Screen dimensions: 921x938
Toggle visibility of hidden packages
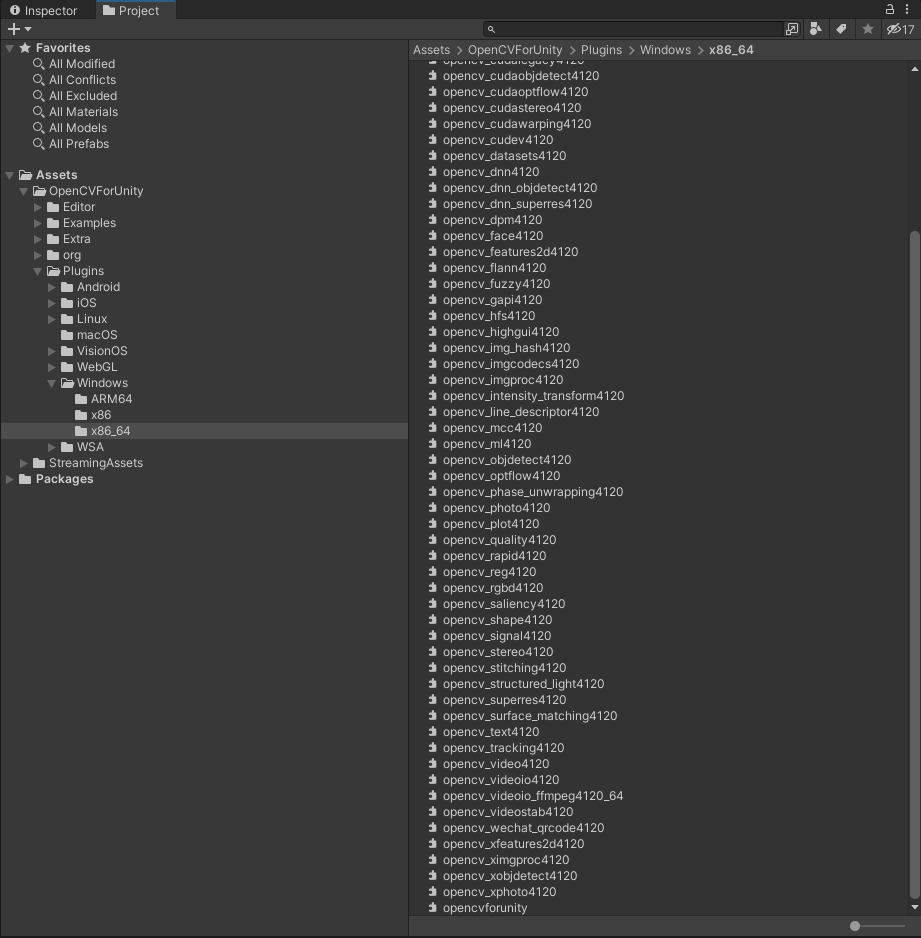(897, 29)
